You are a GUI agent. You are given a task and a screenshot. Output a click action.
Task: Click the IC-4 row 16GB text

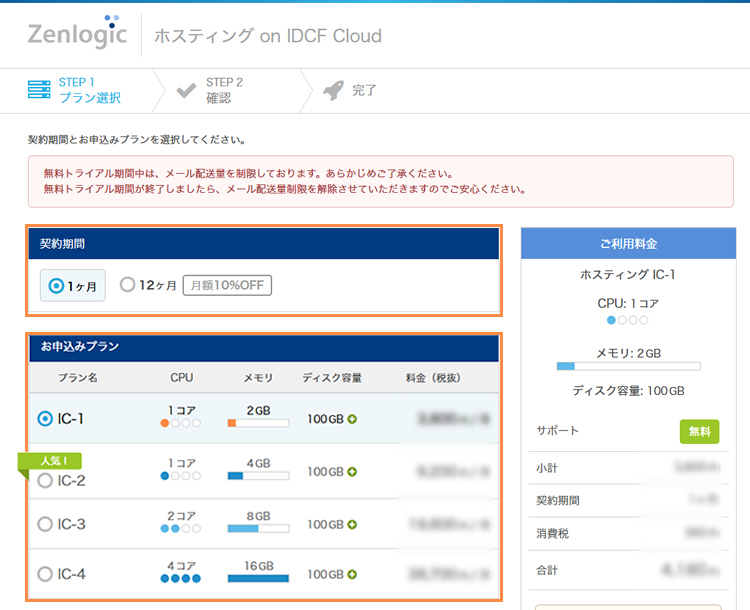259,566
